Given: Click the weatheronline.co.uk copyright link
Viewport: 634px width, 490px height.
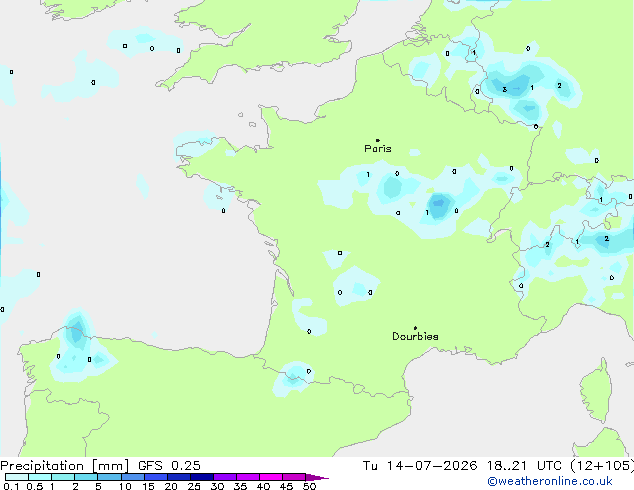Looking at the screenshot, I should [550, 481].
